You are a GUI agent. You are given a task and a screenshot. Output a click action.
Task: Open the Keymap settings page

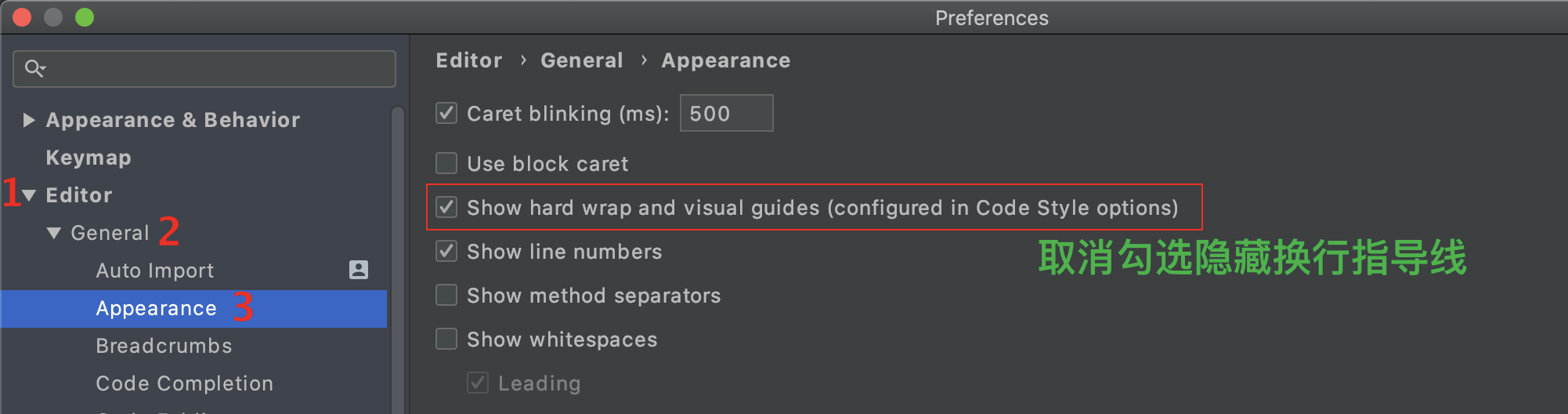(x=89, y=158)
